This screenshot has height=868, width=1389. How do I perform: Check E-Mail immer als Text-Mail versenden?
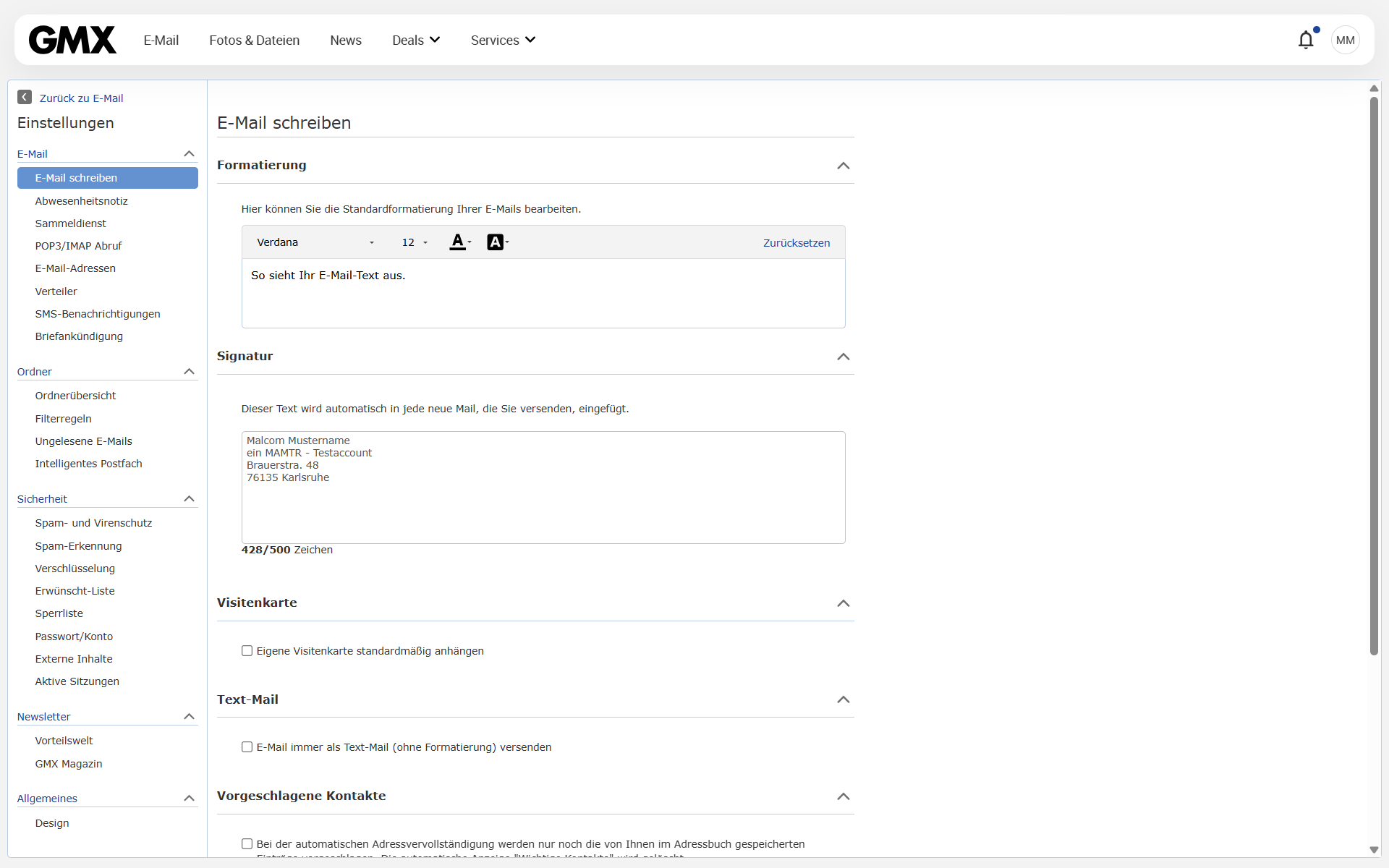(x=247, y=747)
